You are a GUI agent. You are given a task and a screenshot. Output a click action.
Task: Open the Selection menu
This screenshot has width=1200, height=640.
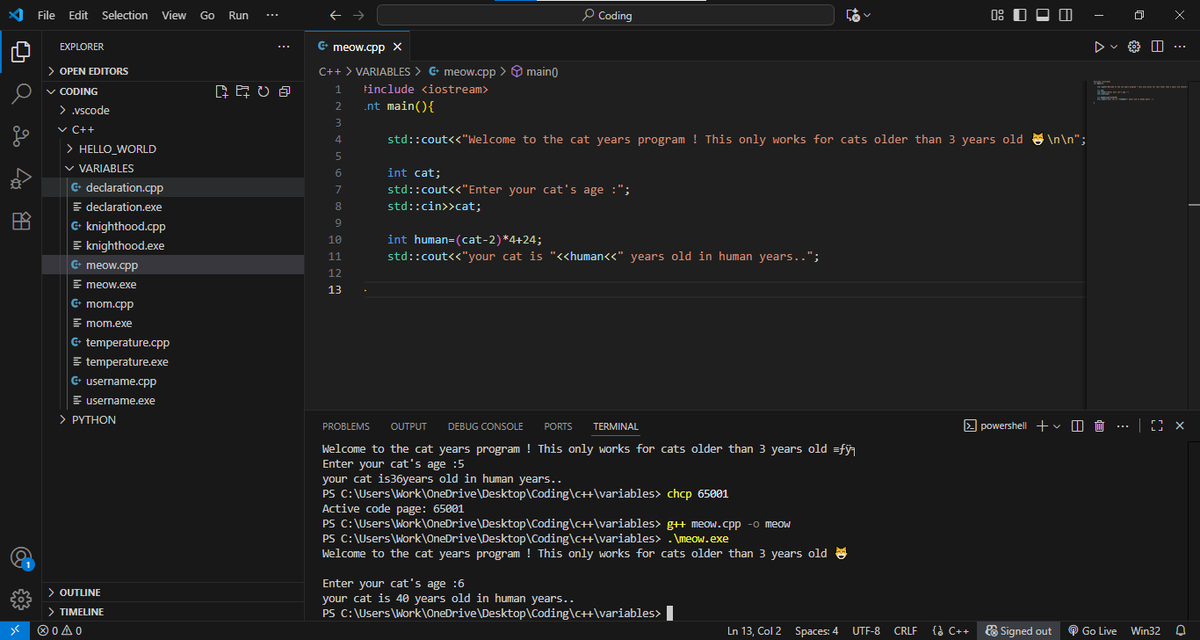pos(125,15)
